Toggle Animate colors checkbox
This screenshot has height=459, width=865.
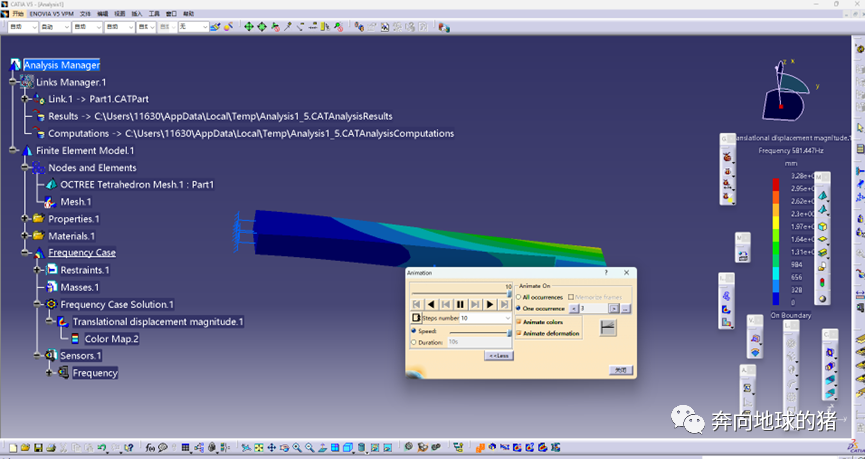[x=519, y=322]
